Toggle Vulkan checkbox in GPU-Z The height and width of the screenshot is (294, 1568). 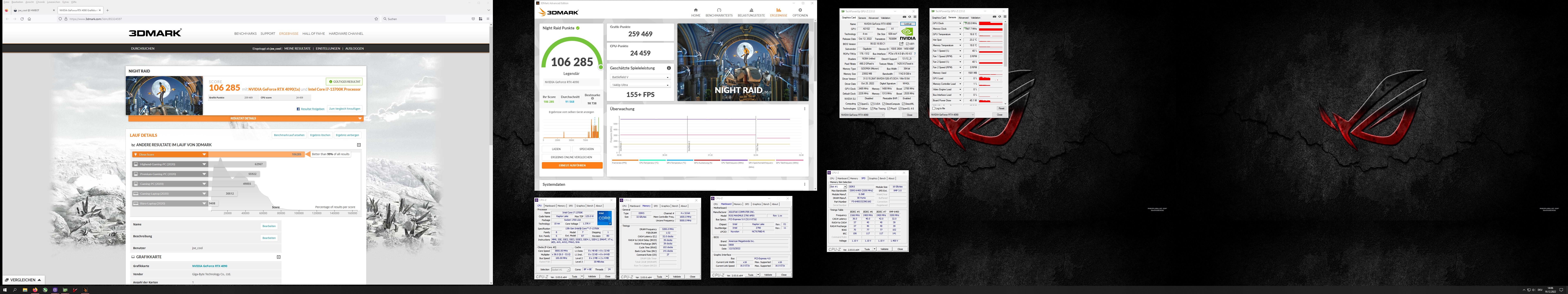859,108
